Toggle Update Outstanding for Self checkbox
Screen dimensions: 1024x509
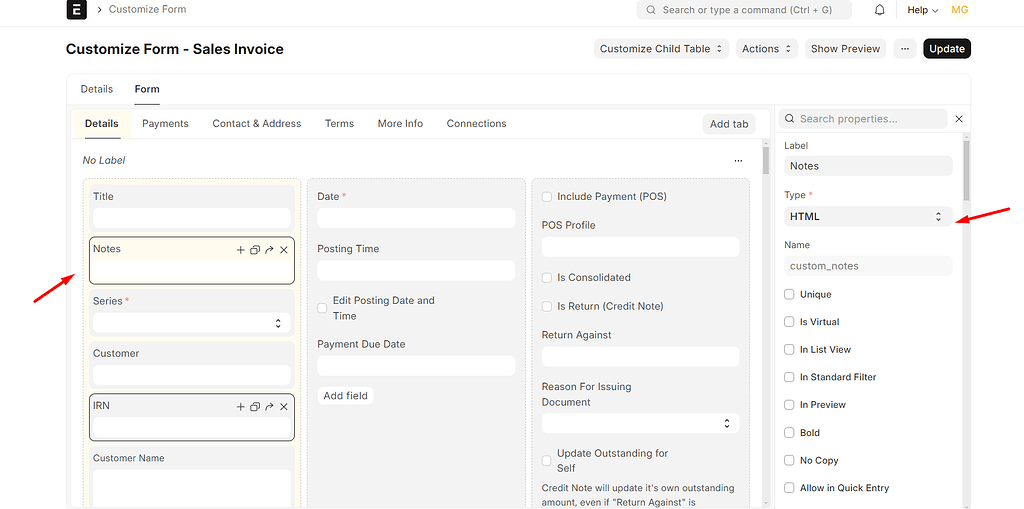pyautogui.click(x=547, y=461)
